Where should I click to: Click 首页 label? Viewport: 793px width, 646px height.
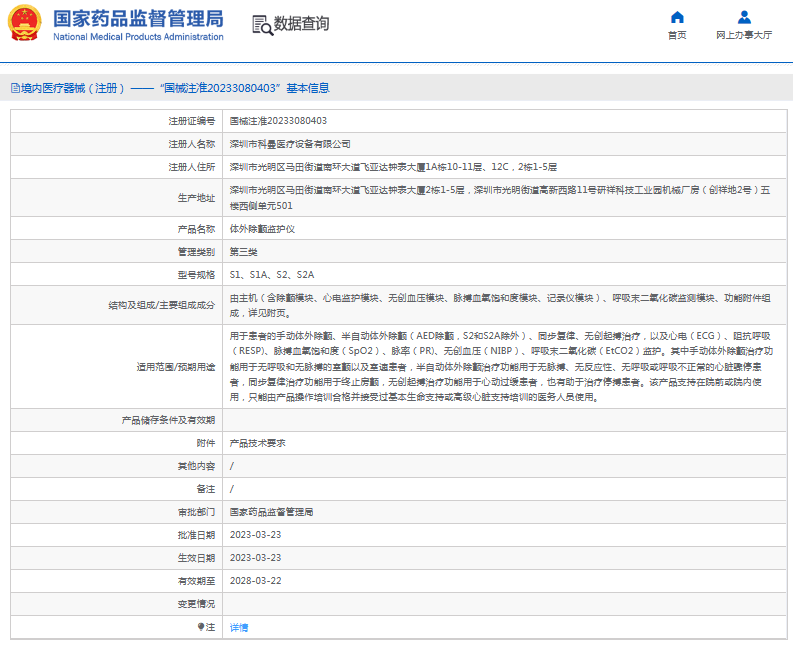tap(677, 35)
